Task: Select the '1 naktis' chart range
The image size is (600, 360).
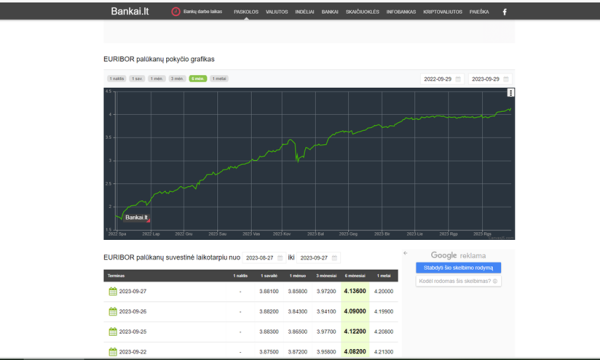Action: click(117, 78)
